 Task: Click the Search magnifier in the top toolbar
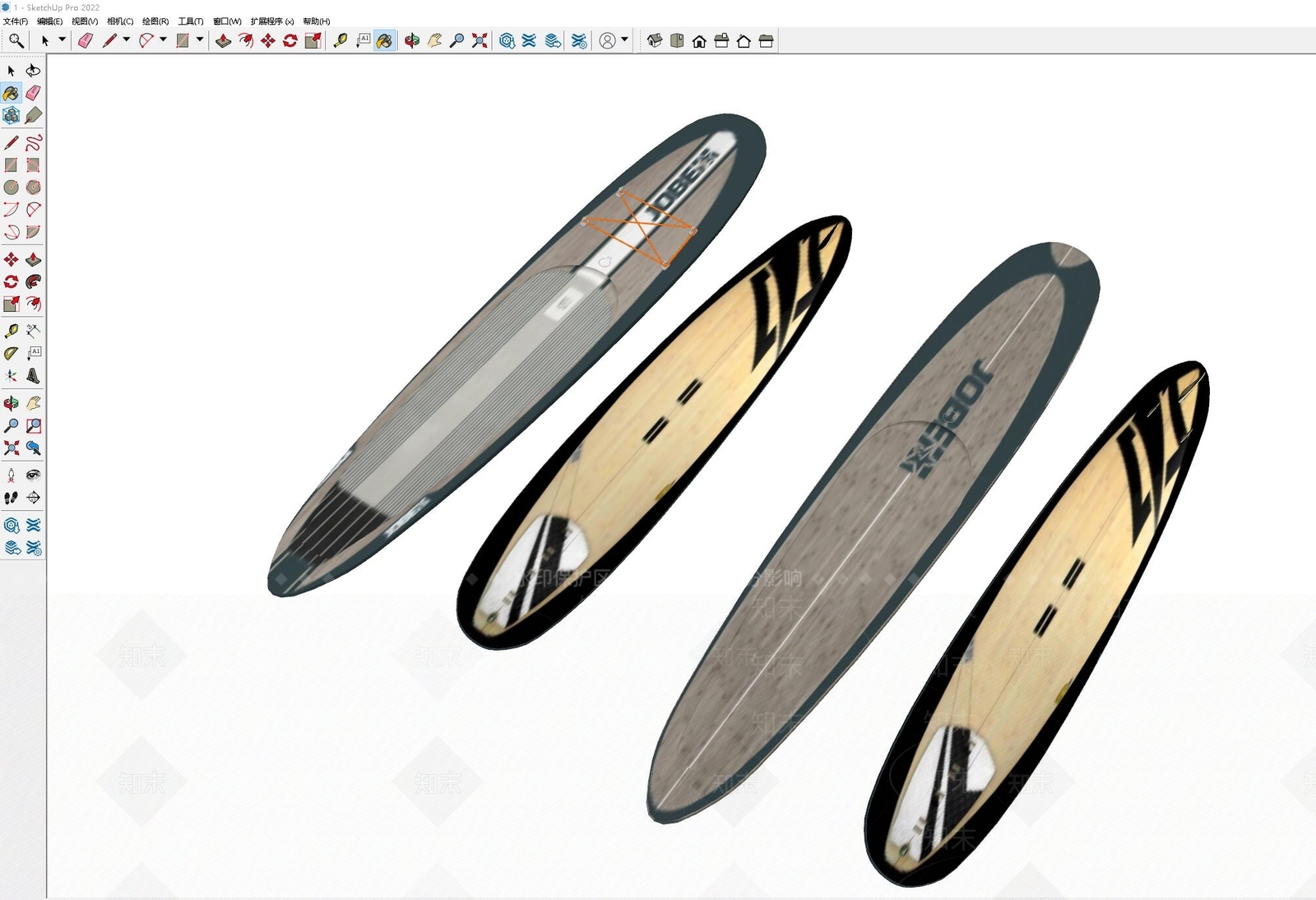(x=16, y=40)
